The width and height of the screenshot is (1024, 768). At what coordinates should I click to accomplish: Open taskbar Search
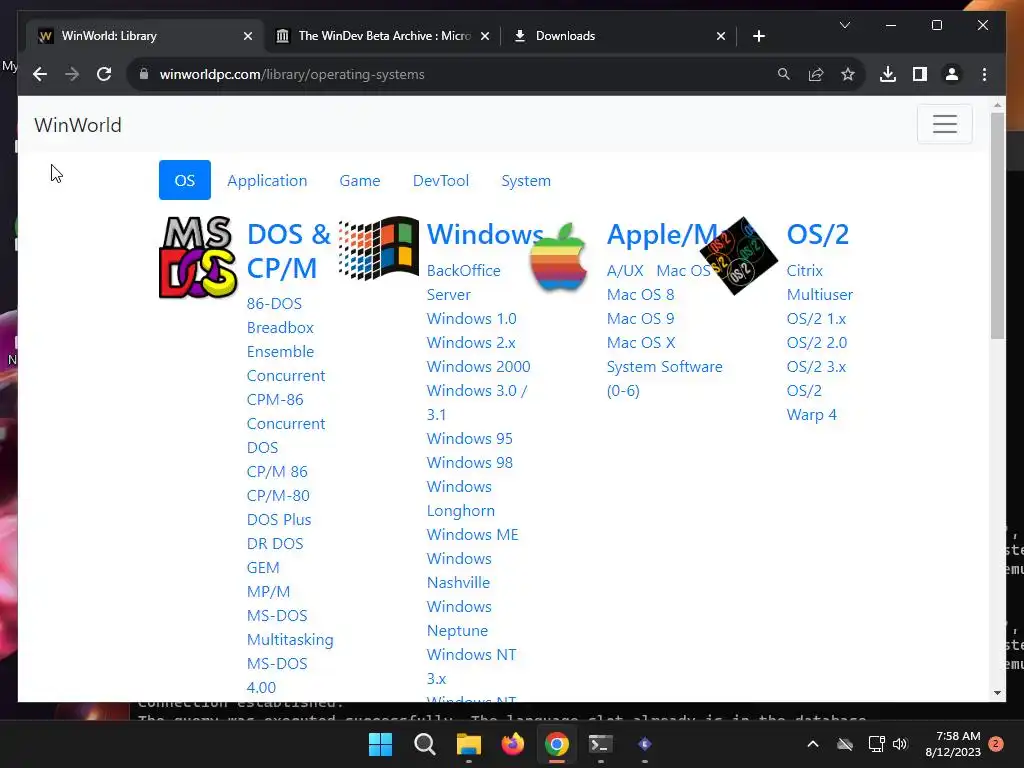tap(424, 744)
